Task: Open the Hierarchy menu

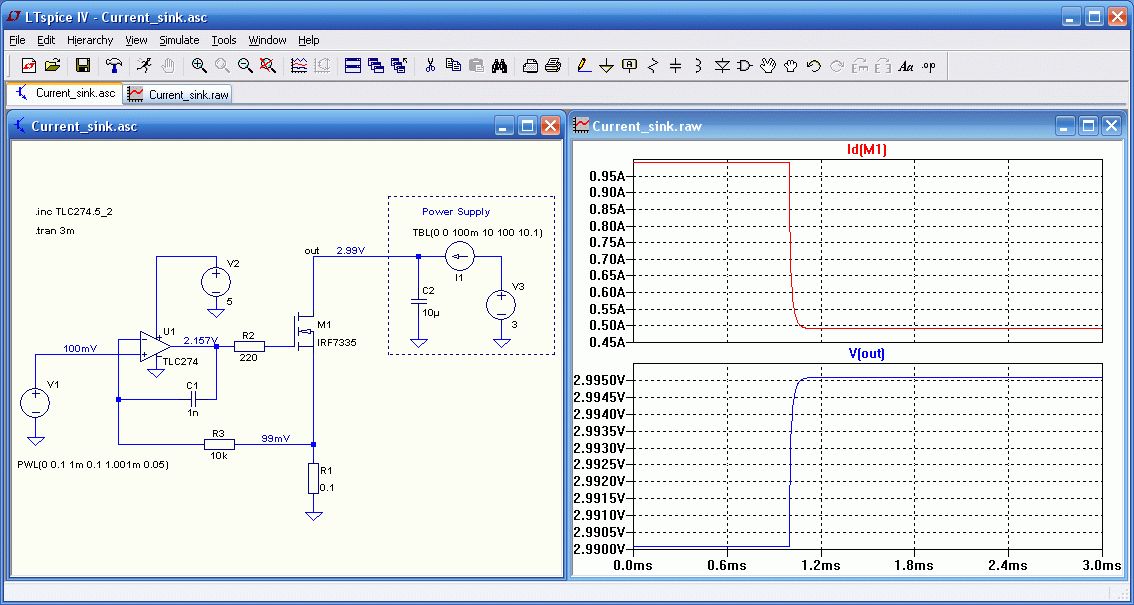Action: click(x=90, y=40)
